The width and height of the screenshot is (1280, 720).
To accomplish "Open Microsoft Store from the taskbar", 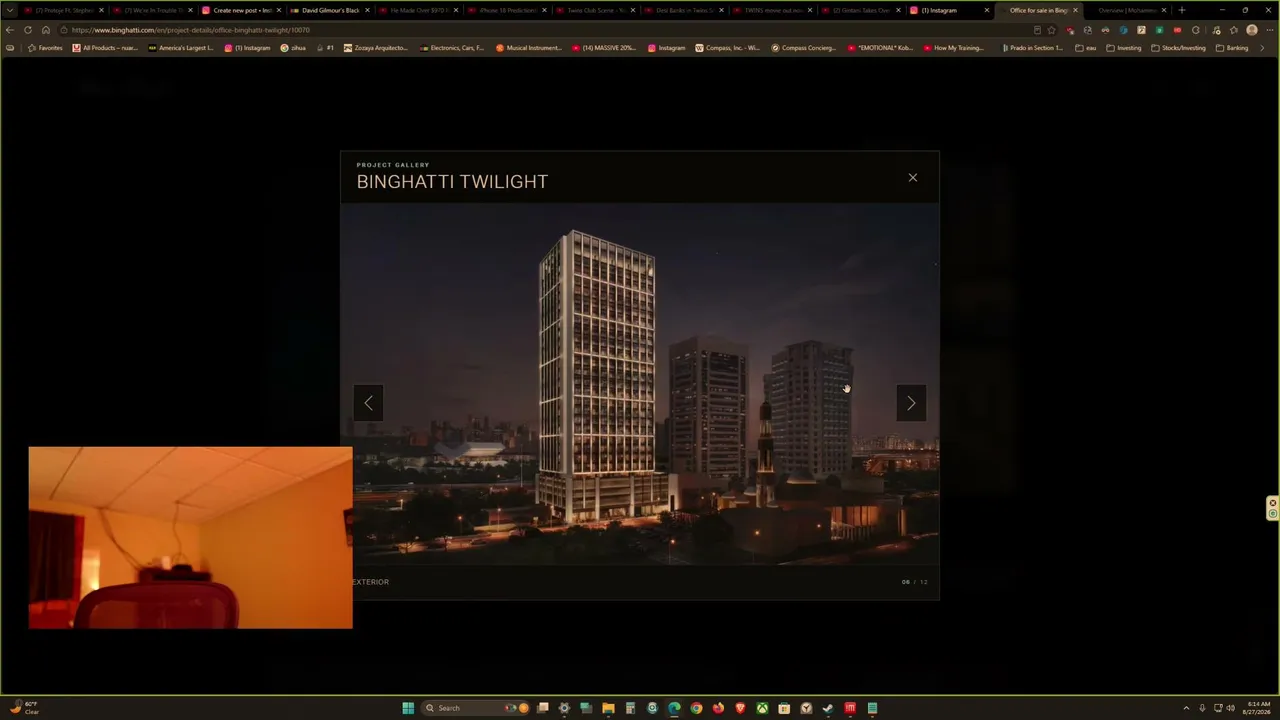I will point(784,708).
